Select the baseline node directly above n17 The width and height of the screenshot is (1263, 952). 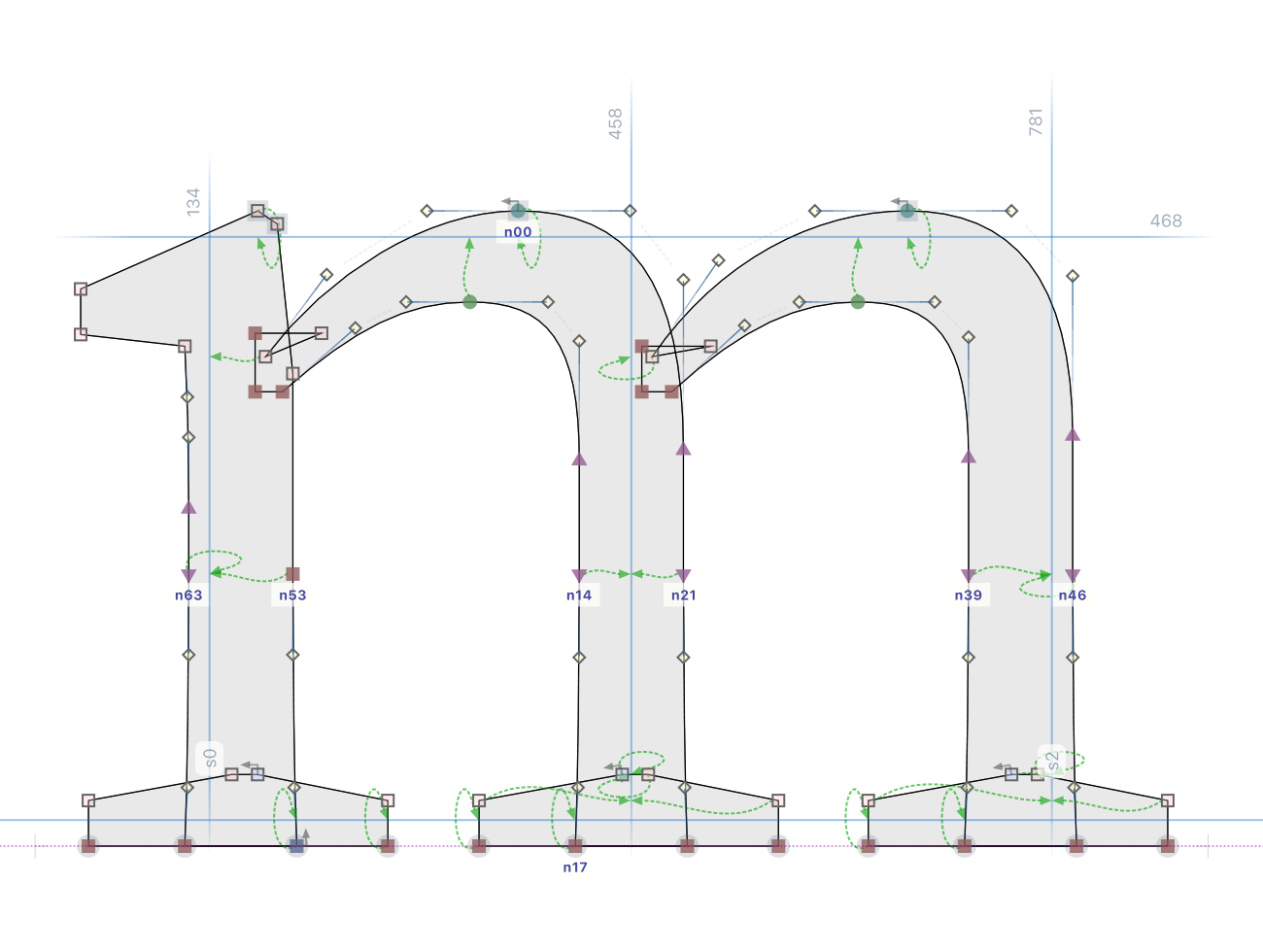[575, 846]
